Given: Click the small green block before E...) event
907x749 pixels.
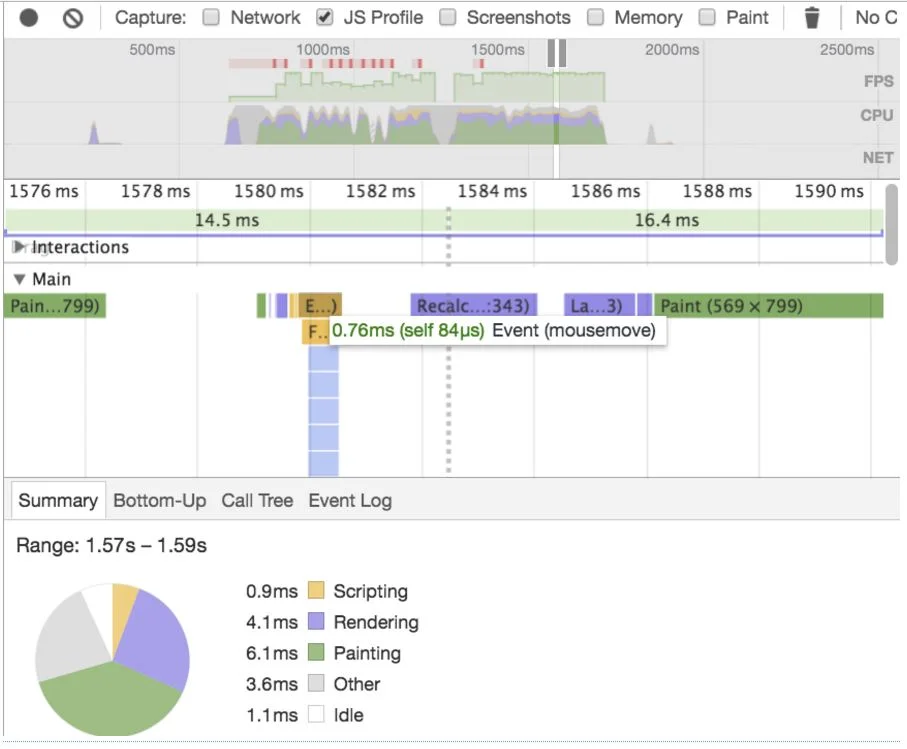Looking at the screenshot, I should (x=261, y=305).
